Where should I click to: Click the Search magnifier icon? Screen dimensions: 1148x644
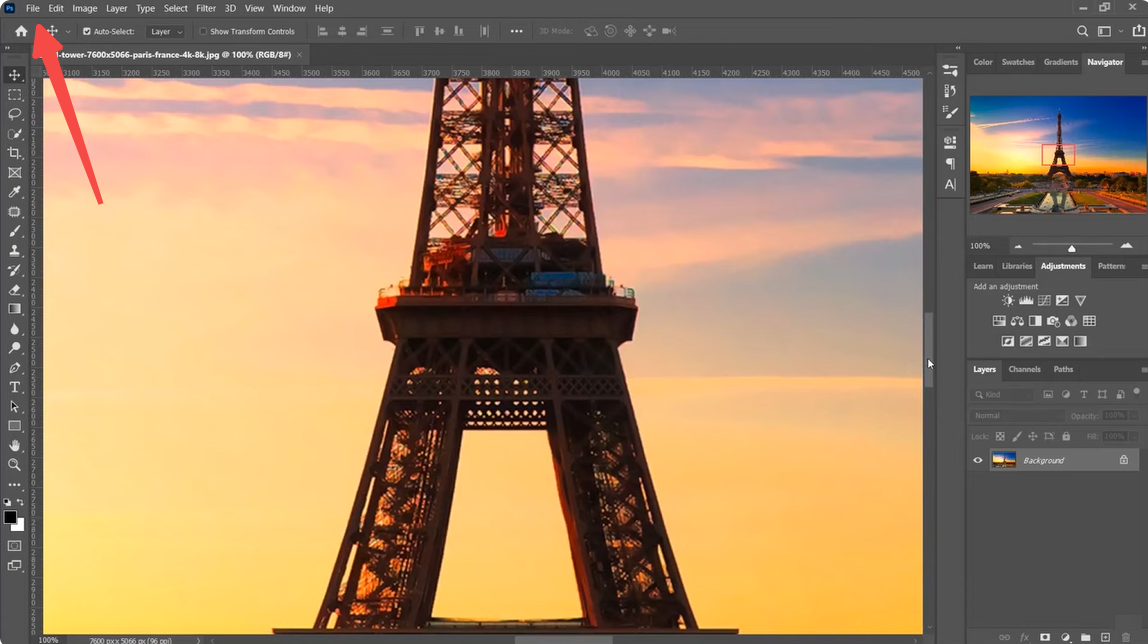click(x=1082, y=31)
